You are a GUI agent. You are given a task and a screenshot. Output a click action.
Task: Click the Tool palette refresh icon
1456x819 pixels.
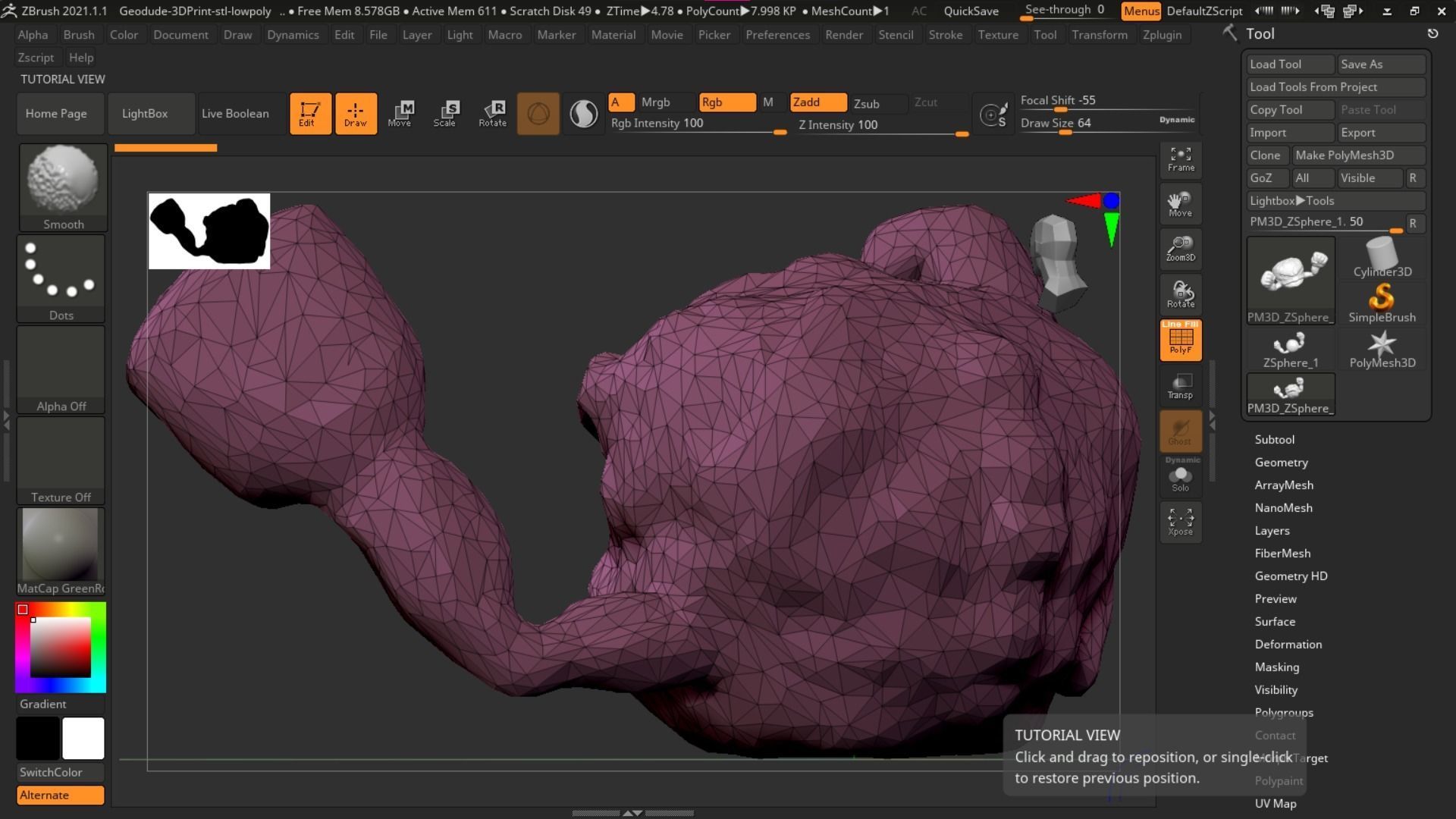coord(1432,33)
